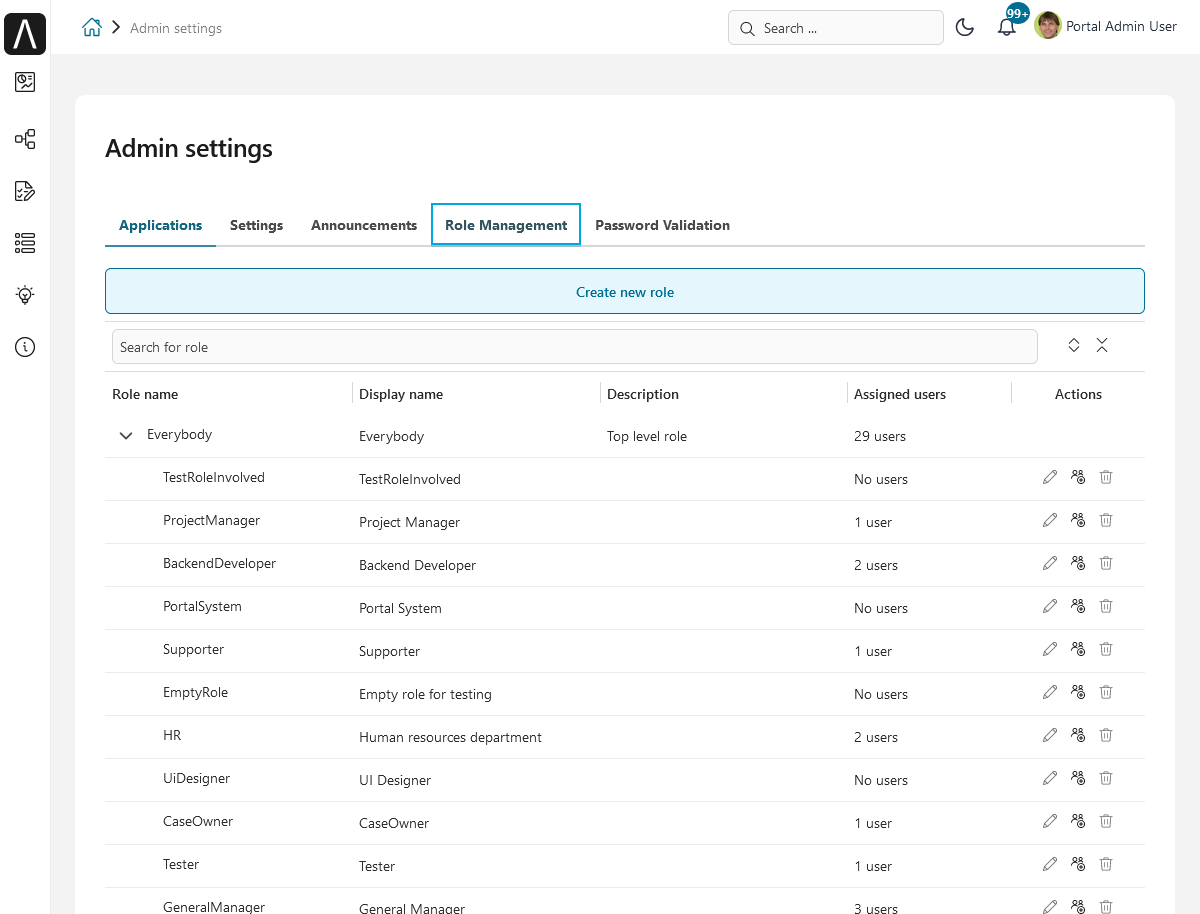This screenshot has width=1200, height=914.
Task: Assign users to the BackendDeveloper role
Action: [x=1078, y=563]
